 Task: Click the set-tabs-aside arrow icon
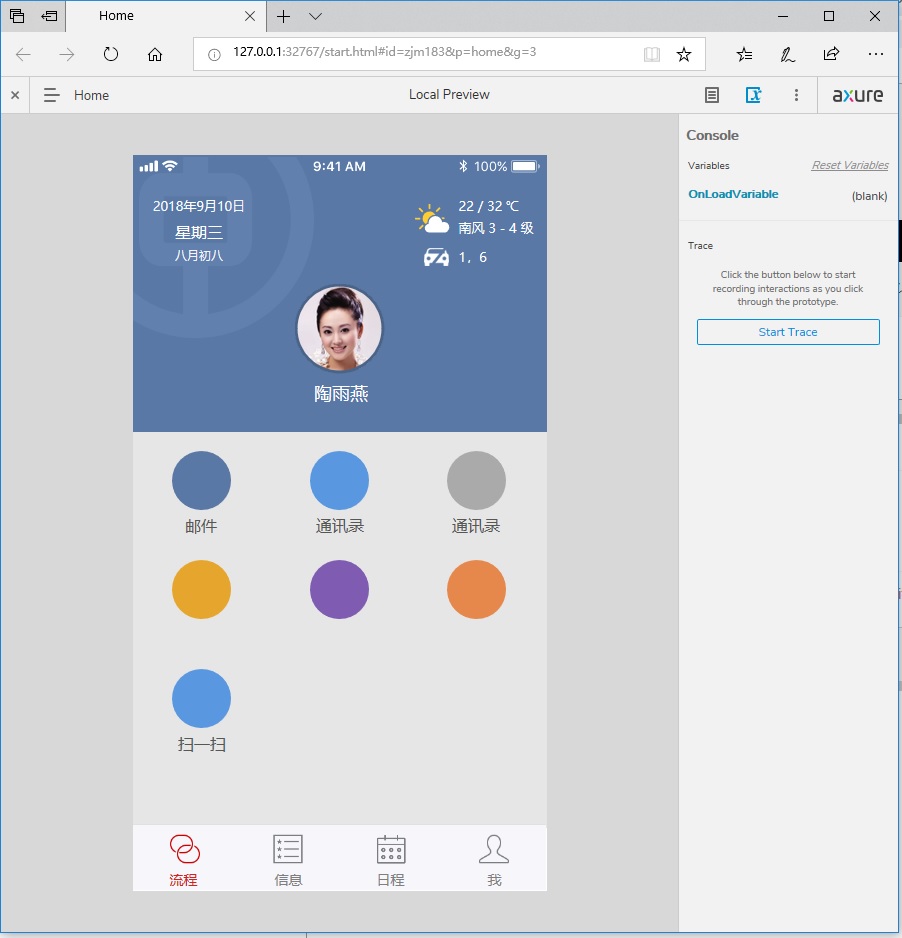pos(49,16)
